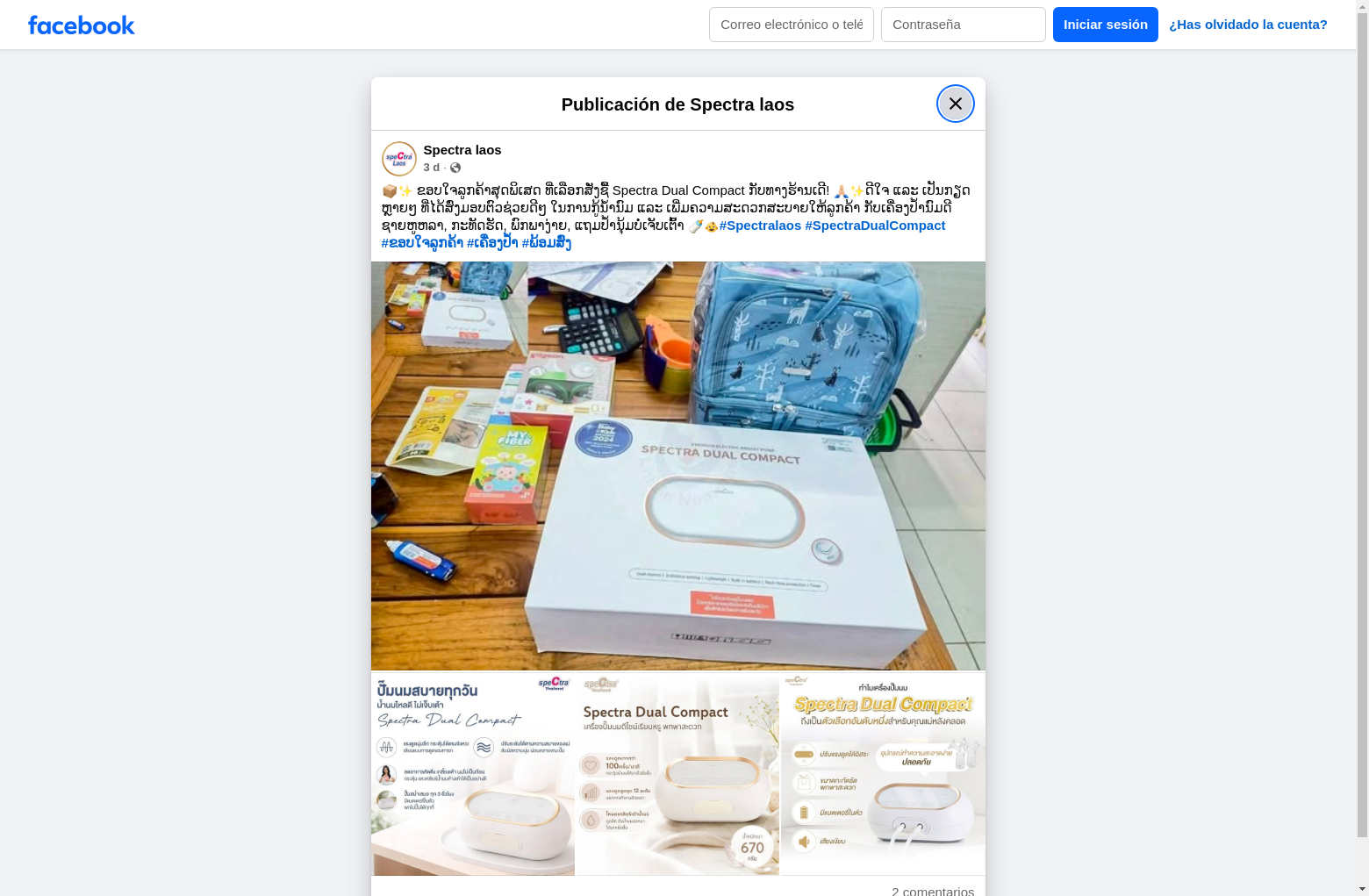Screen dimensions: 1369x896
Task: Click the public audience globe icon
Action: pyautogui.click(x=455, y=168)
